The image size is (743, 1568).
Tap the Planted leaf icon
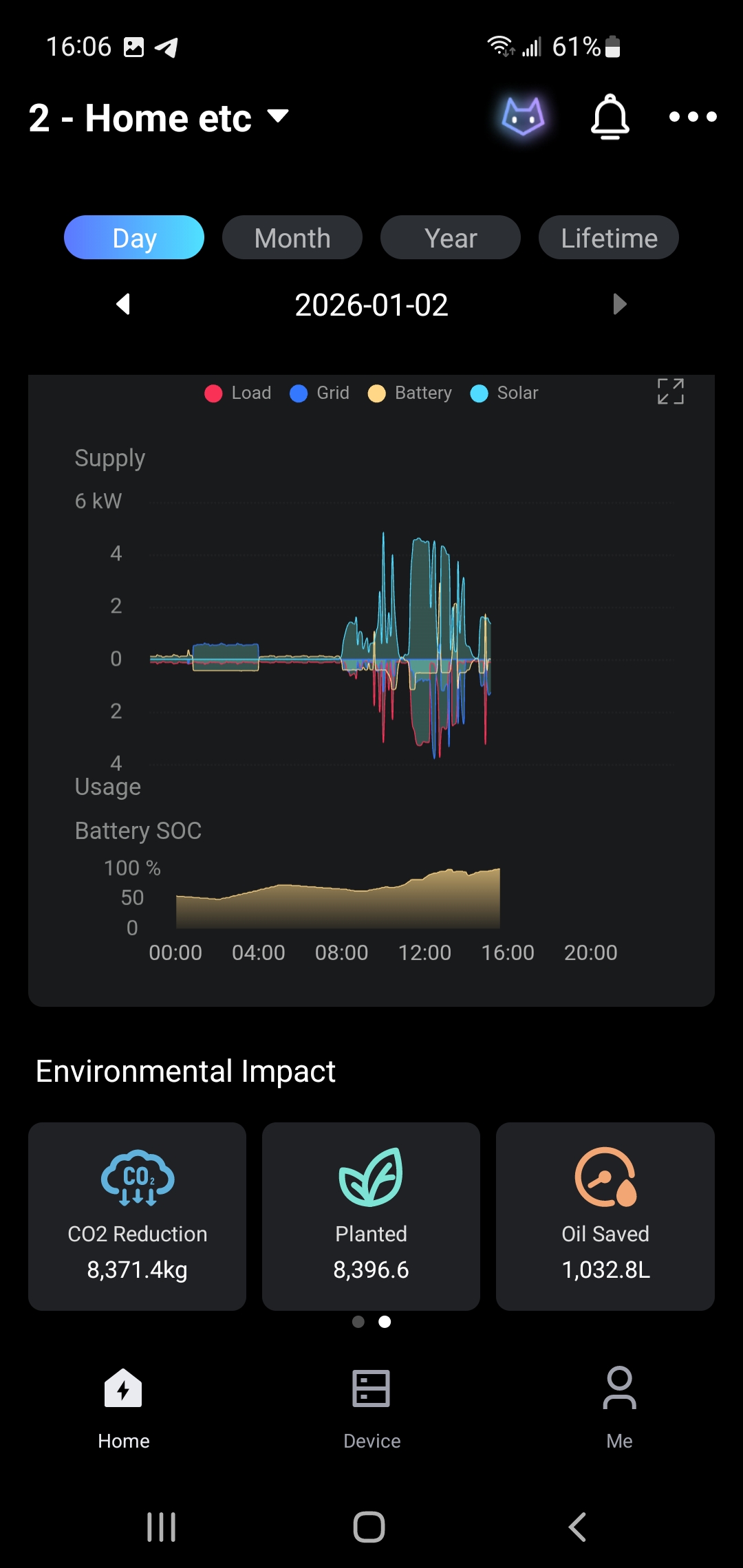coord(371,1177)
